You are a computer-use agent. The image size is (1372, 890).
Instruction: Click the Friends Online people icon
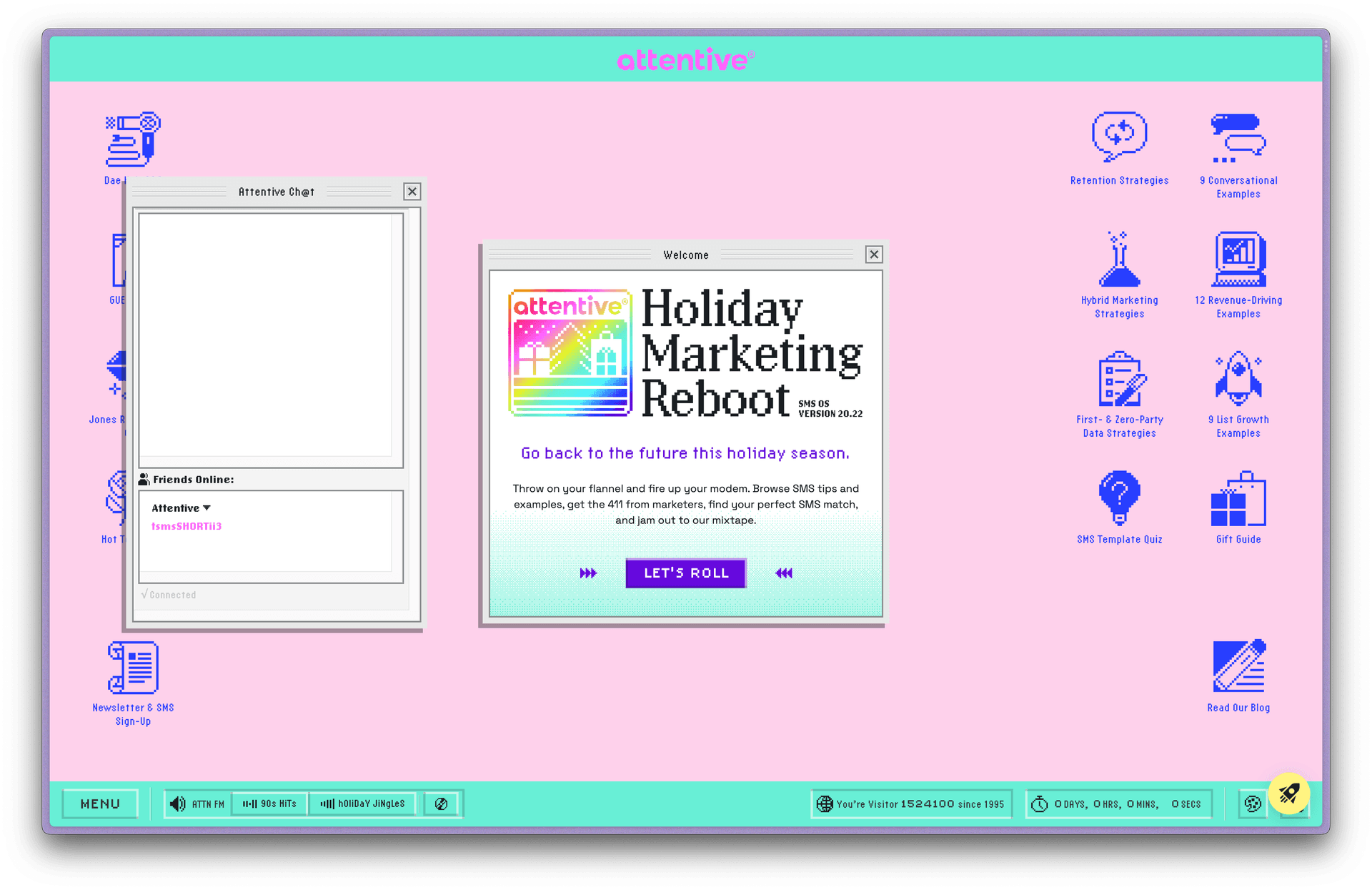[x=144, y=479]
